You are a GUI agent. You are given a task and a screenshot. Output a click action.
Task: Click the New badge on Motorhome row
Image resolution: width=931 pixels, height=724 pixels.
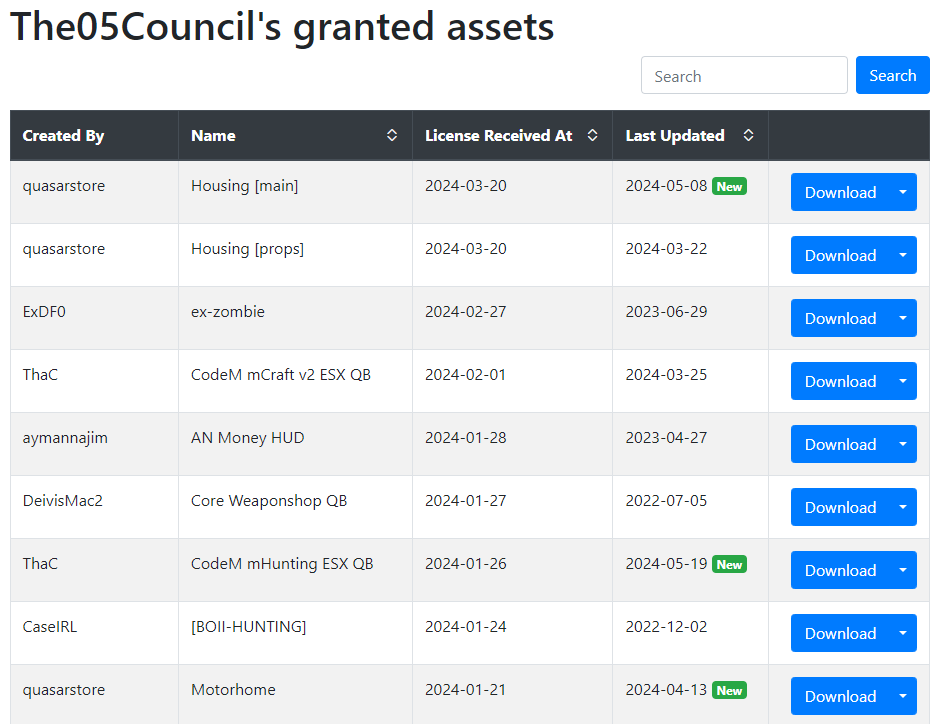pos(729,690)
